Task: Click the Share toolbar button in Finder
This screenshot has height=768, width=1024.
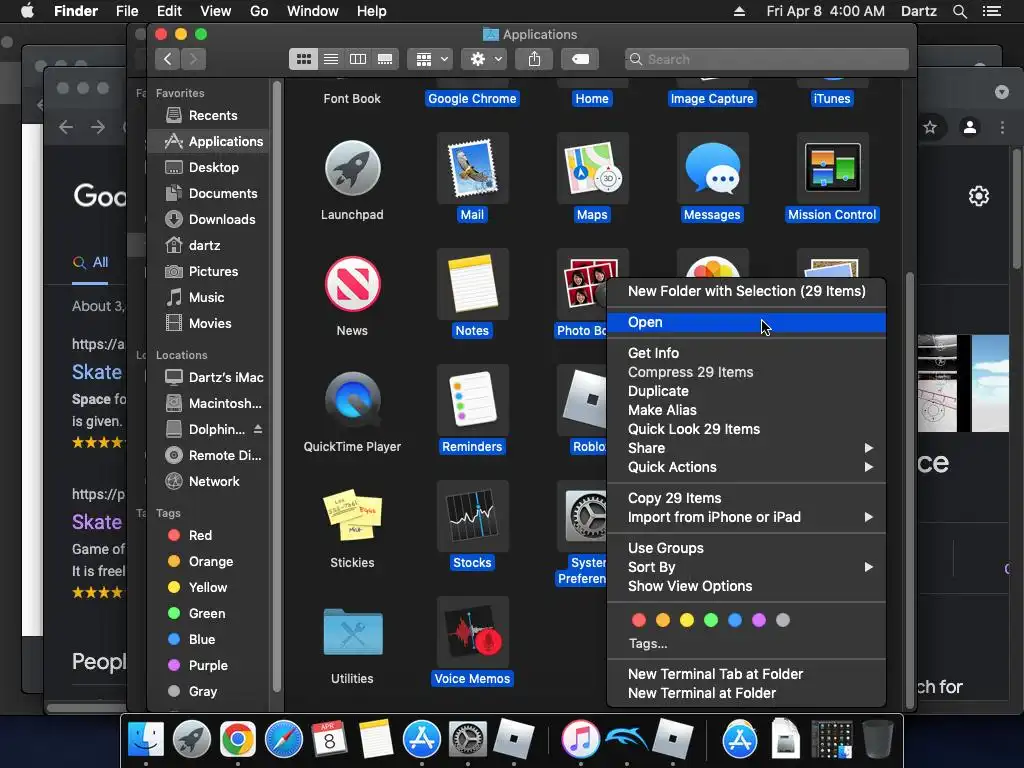Action: pos(534,59)
